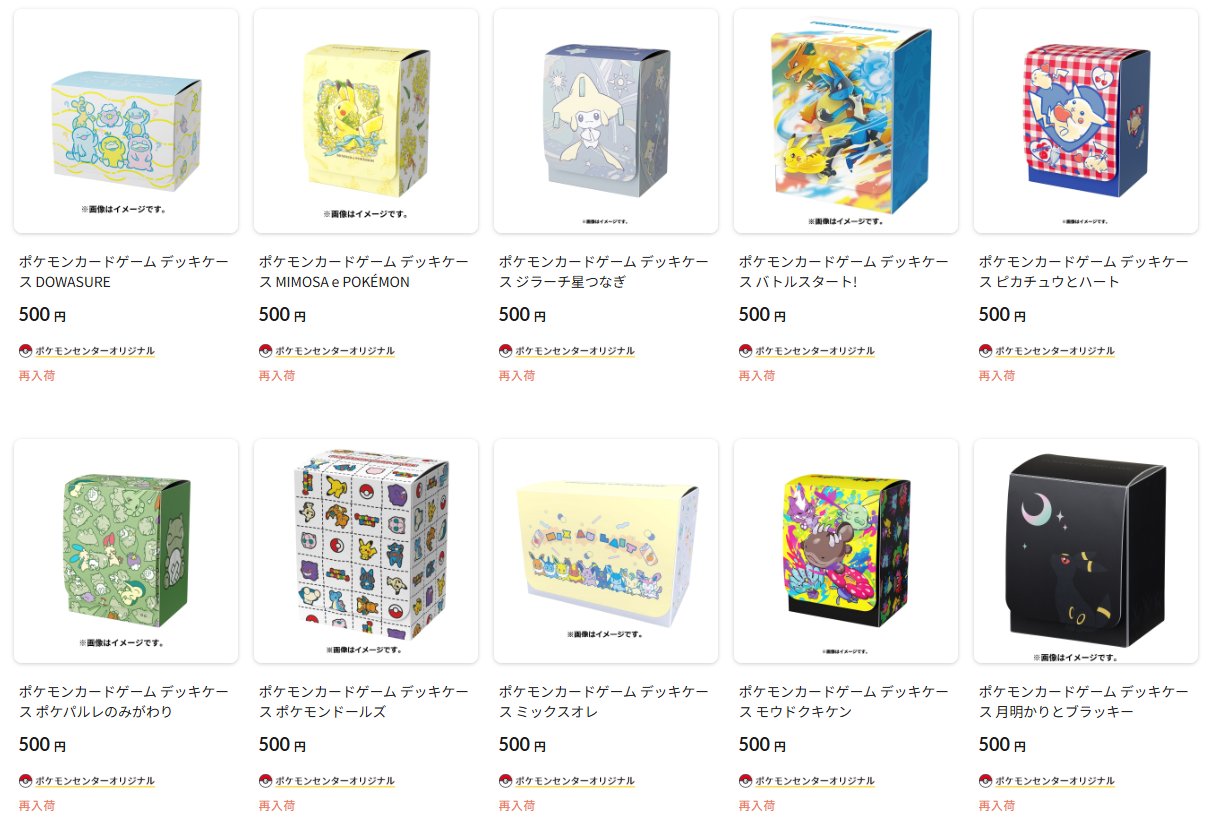
Task: Open the MIMOSA e POKÉMON deck case image
Action: pyautogui.click(x=366, y=121)
